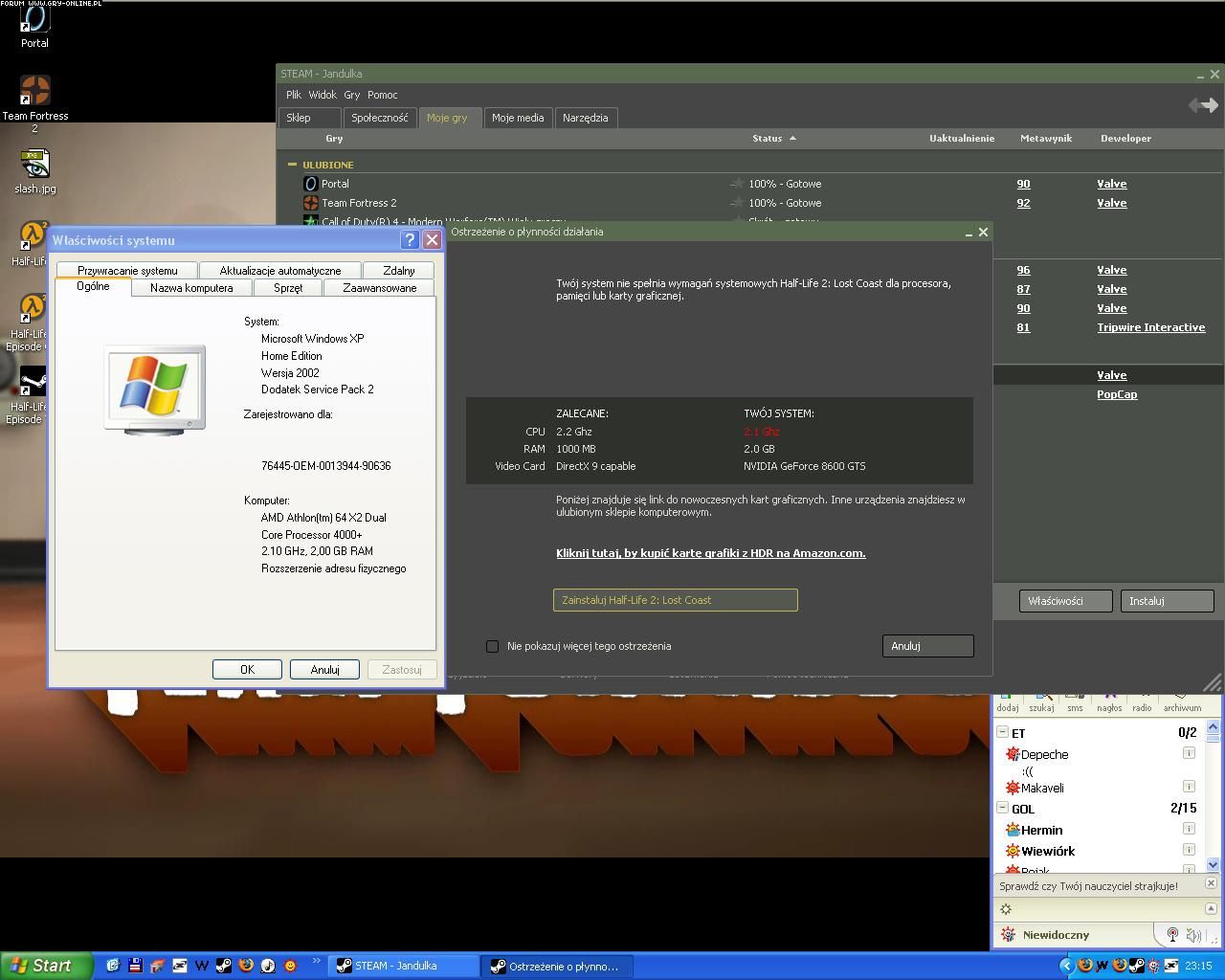Viewport: 1225px width, 980px height.
Task: Click the Portal game icon in Steam list
Action: [x=310, y=184]
